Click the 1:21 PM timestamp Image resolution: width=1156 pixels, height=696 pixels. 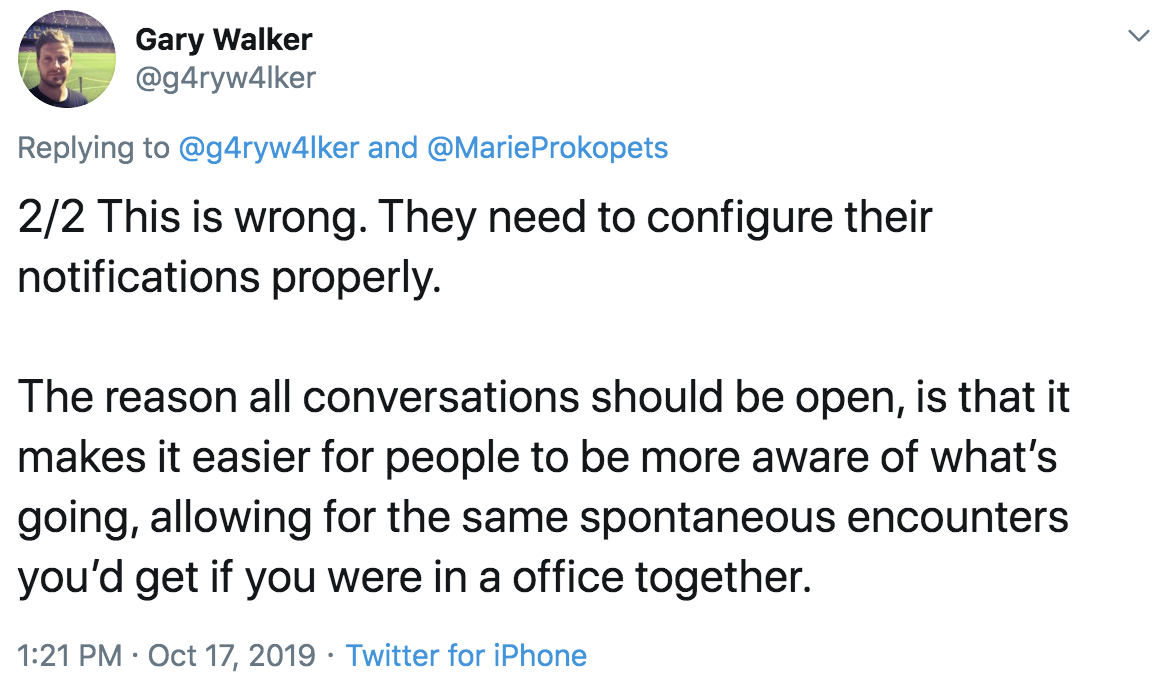click(x=69, y=655)
